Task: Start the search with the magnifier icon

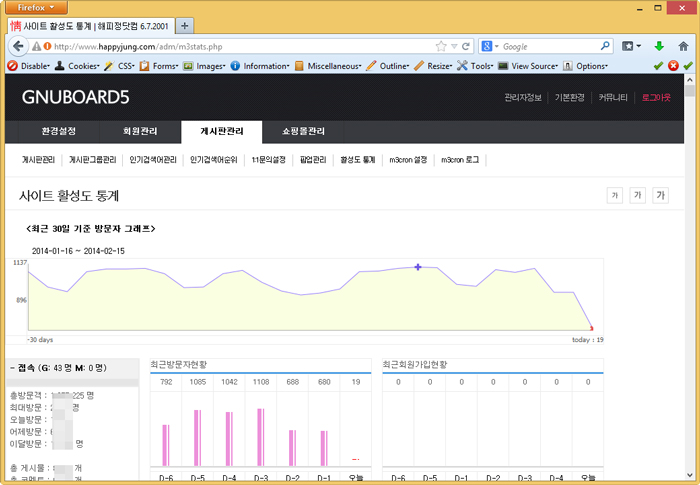Action: click(x=605, y=46)
